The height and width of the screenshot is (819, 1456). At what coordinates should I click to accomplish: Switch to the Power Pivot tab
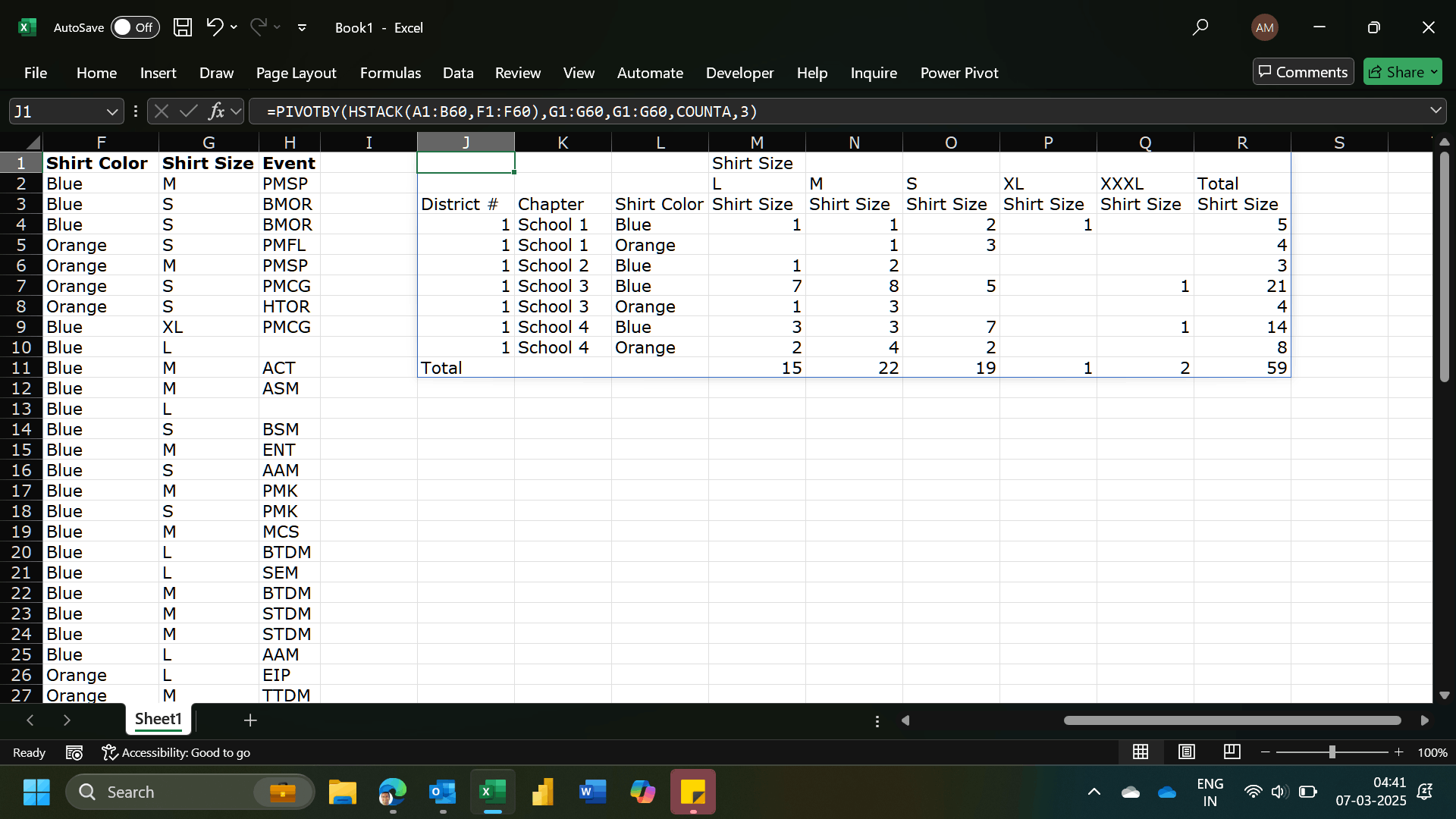tap(959, 73)
